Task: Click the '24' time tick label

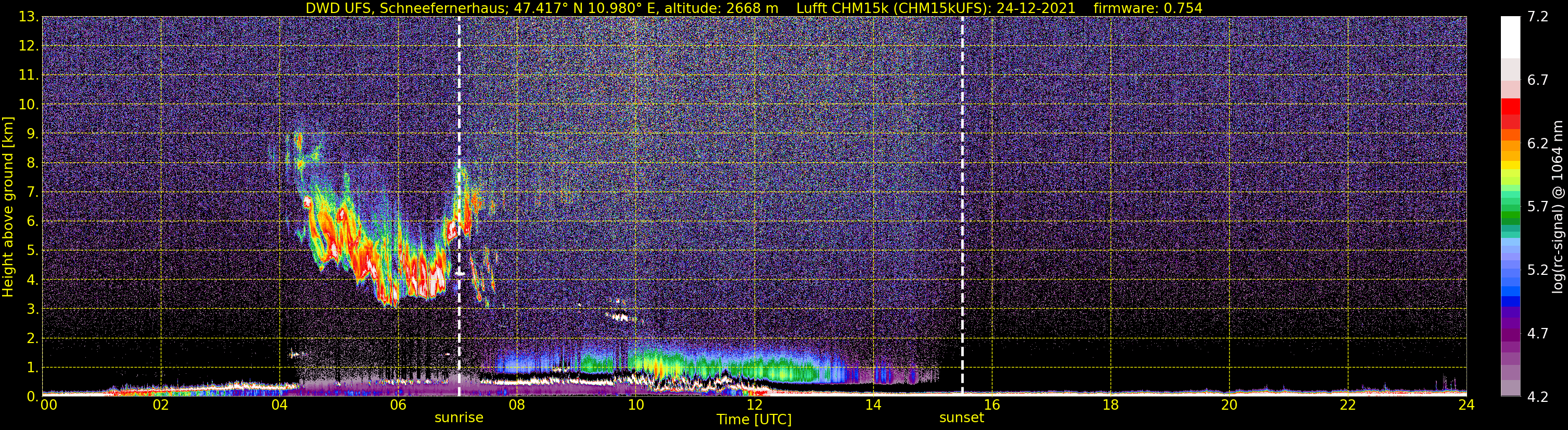Action: pyautogui.click(x=1467, y=405)
